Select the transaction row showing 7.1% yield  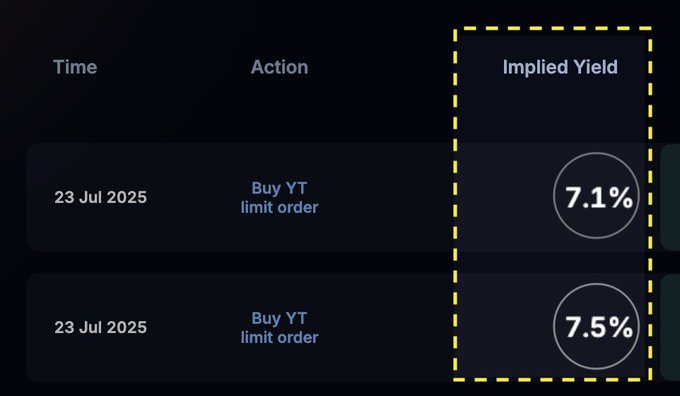click(x=343, y=197)
